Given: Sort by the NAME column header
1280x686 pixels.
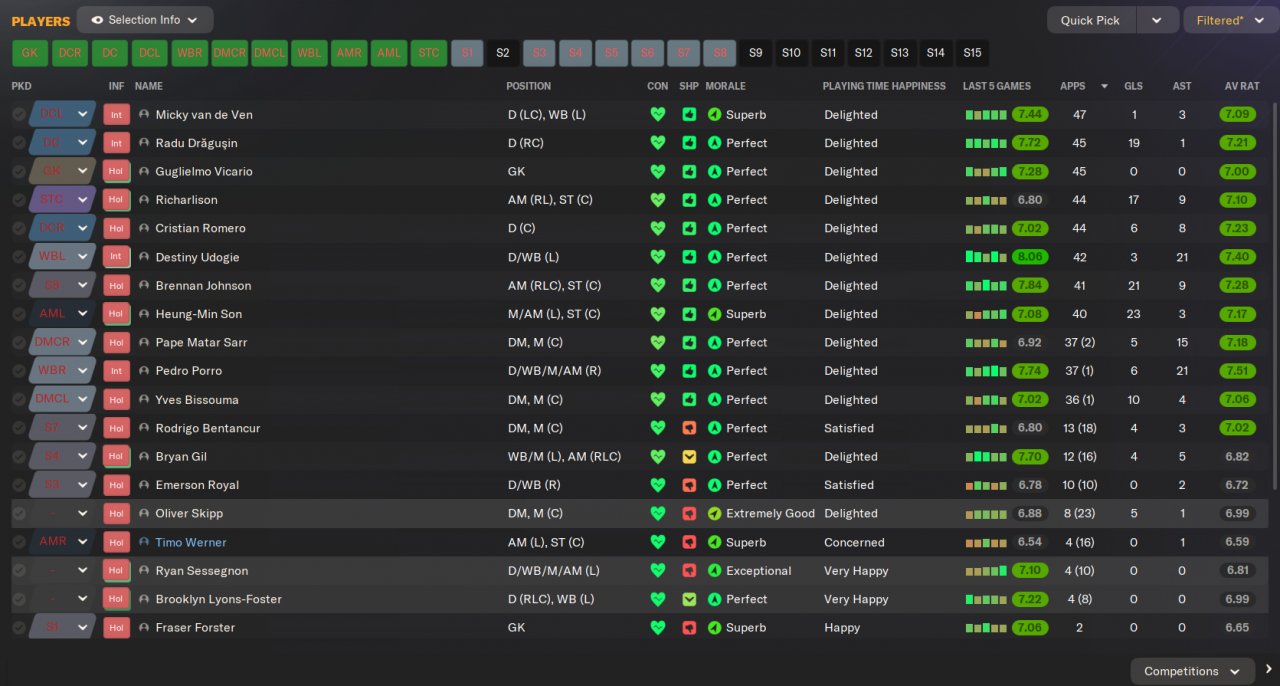Looking at the screenshot, I should click(x=148, y=86).
